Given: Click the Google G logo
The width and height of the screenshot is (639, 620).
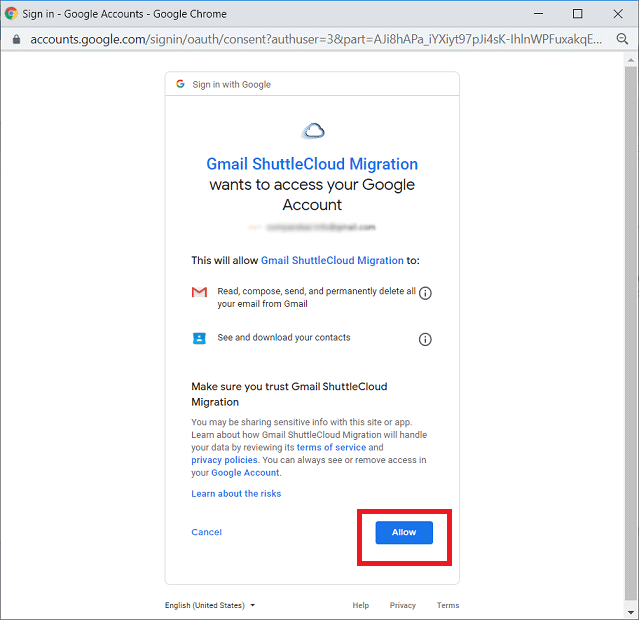Looking at the screenshot, I should (180, 84).
